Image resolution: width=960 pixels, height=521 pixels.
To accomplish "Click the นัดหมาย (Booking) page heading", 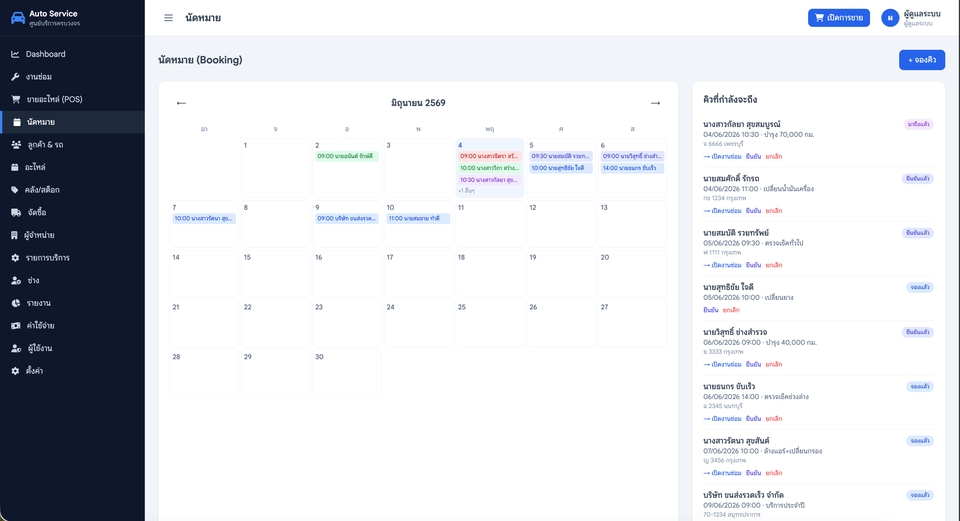I will [200, 60].
